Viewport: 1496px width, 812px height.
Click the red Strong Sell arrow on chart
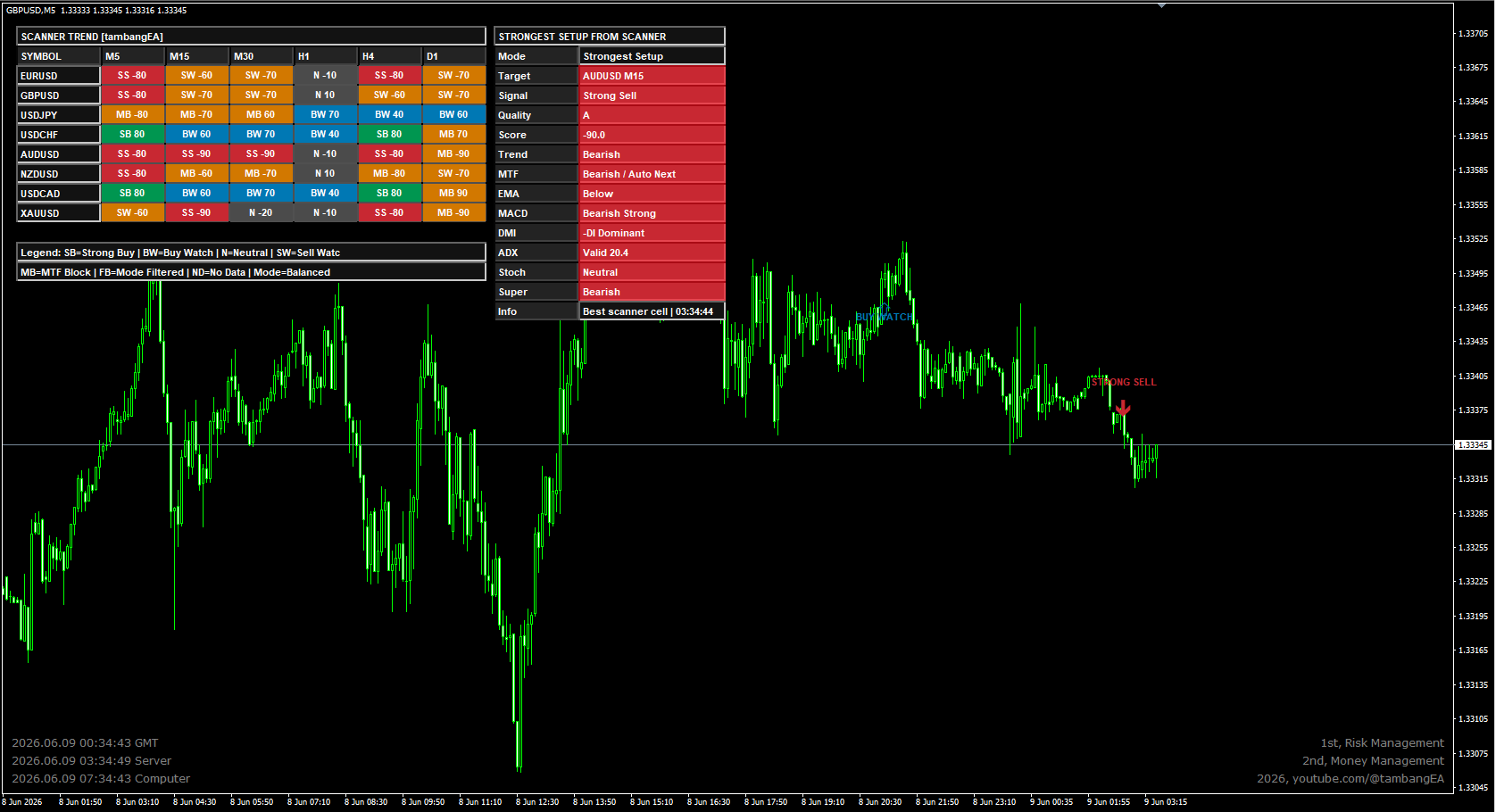click(1123, 408)
